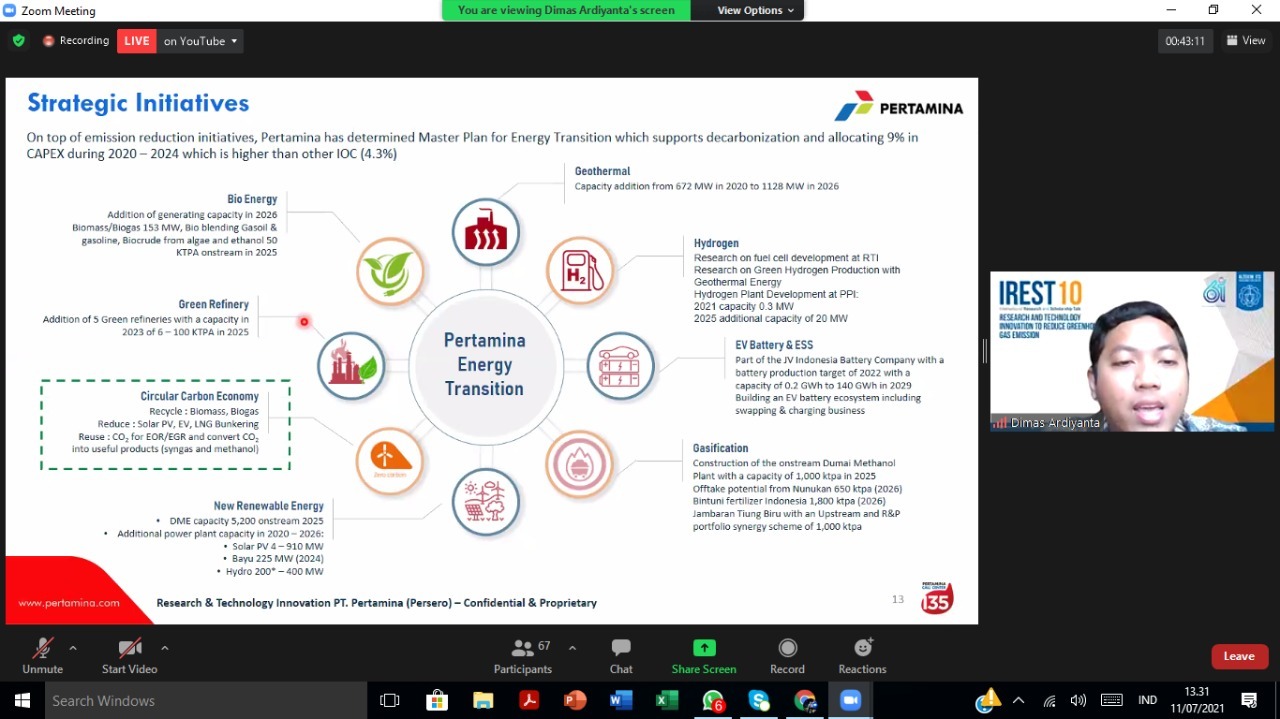This screenshot has width=1280, height=719.
Task: Expand audio options arrow beside Unmute
Action: tap(73, 648)
